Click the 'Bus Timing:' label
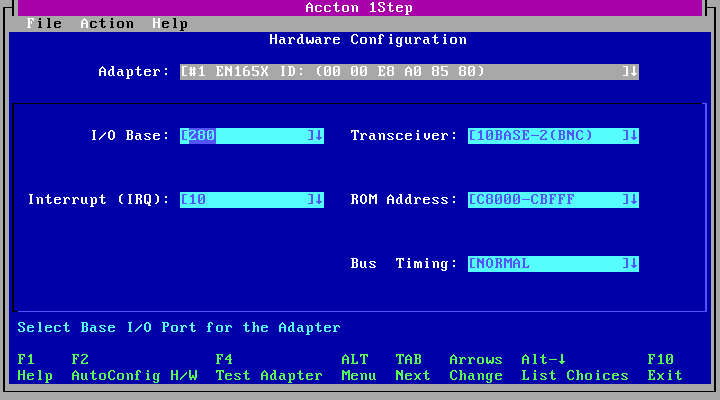720x400 pixels. tap(404, 264)
